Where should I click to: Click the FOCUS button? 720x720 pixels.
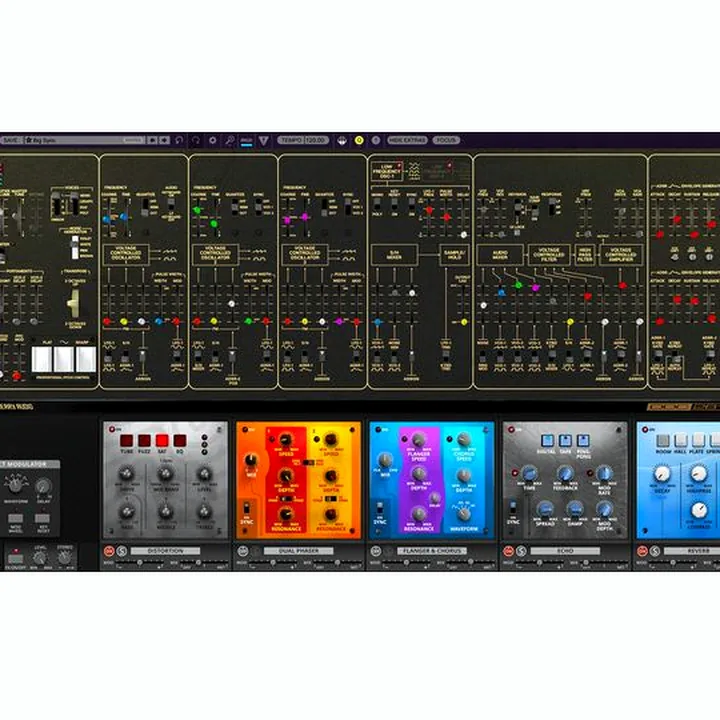[x=446, y=140]
